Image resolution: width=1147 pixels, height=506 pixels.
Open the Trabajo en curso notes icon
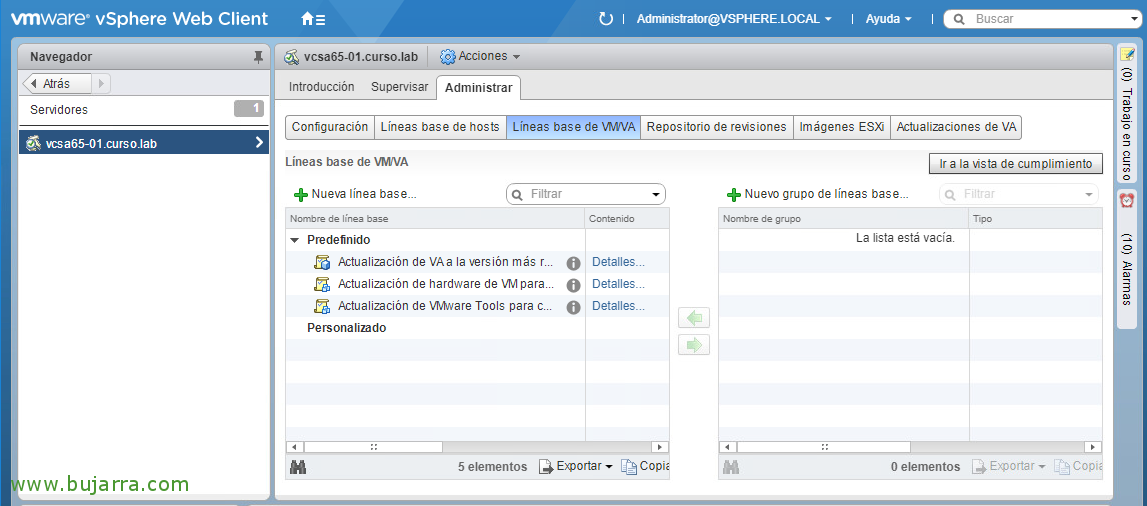(1127, 53)
